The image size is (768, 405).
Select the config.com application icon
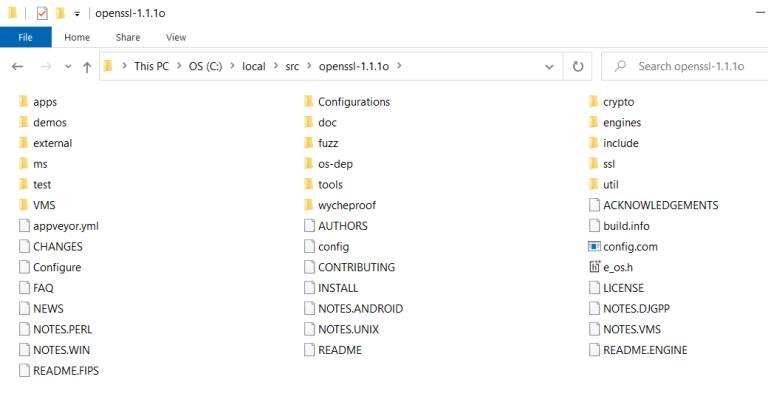594,246
